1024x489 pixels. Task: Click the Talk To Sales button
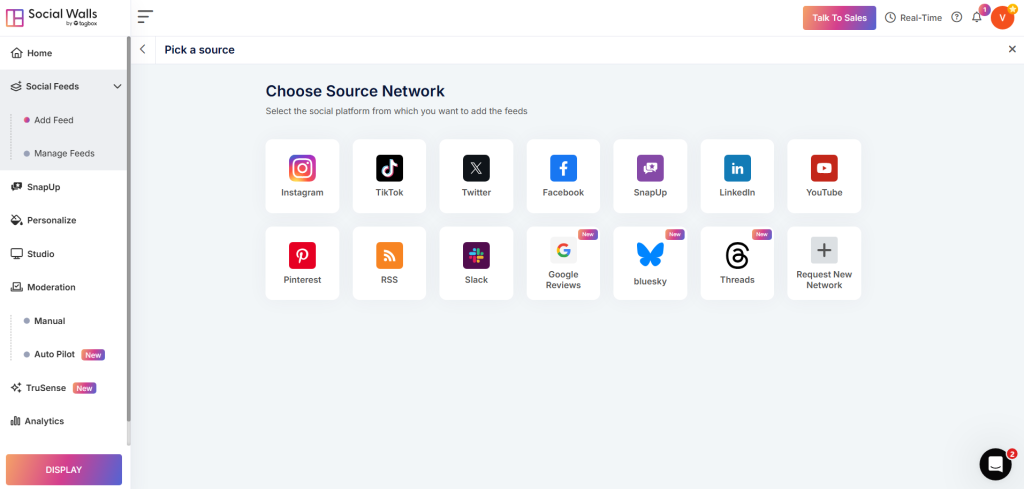coord(839,18)
